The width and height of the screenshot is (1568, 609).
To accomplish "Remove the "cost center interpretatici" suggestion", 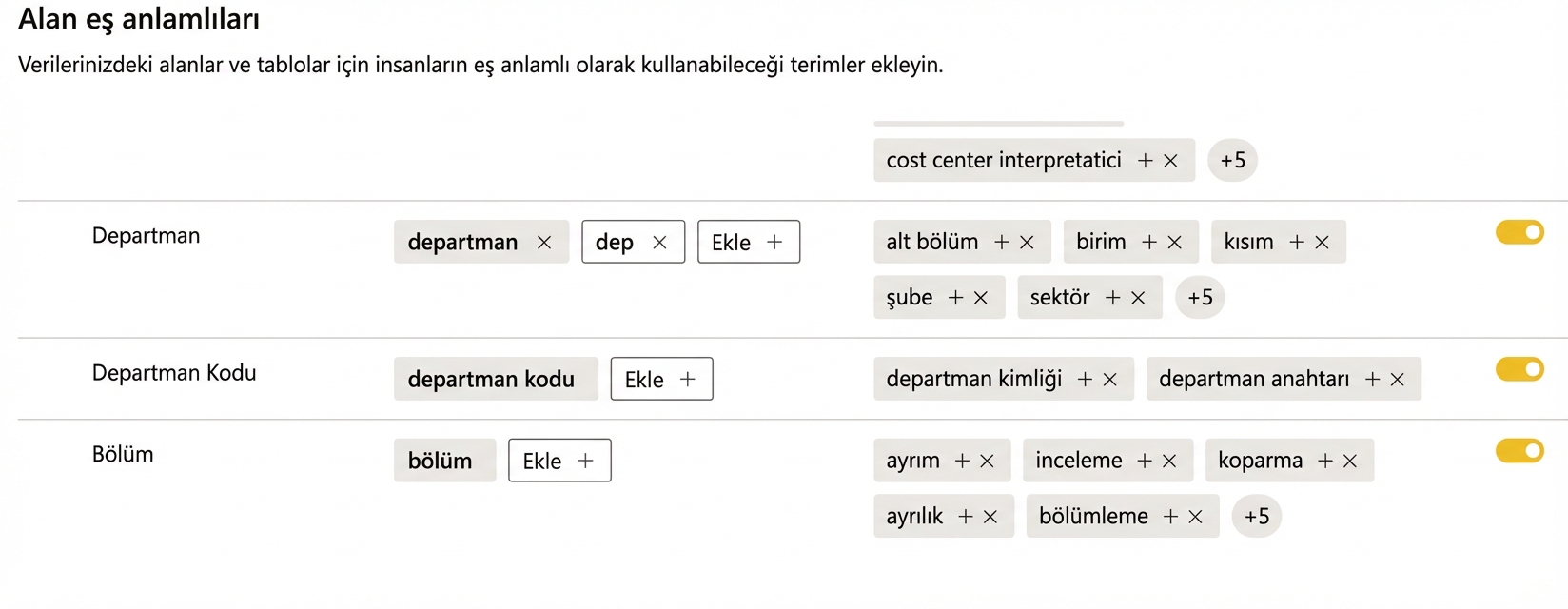I will coord(1174,160).
